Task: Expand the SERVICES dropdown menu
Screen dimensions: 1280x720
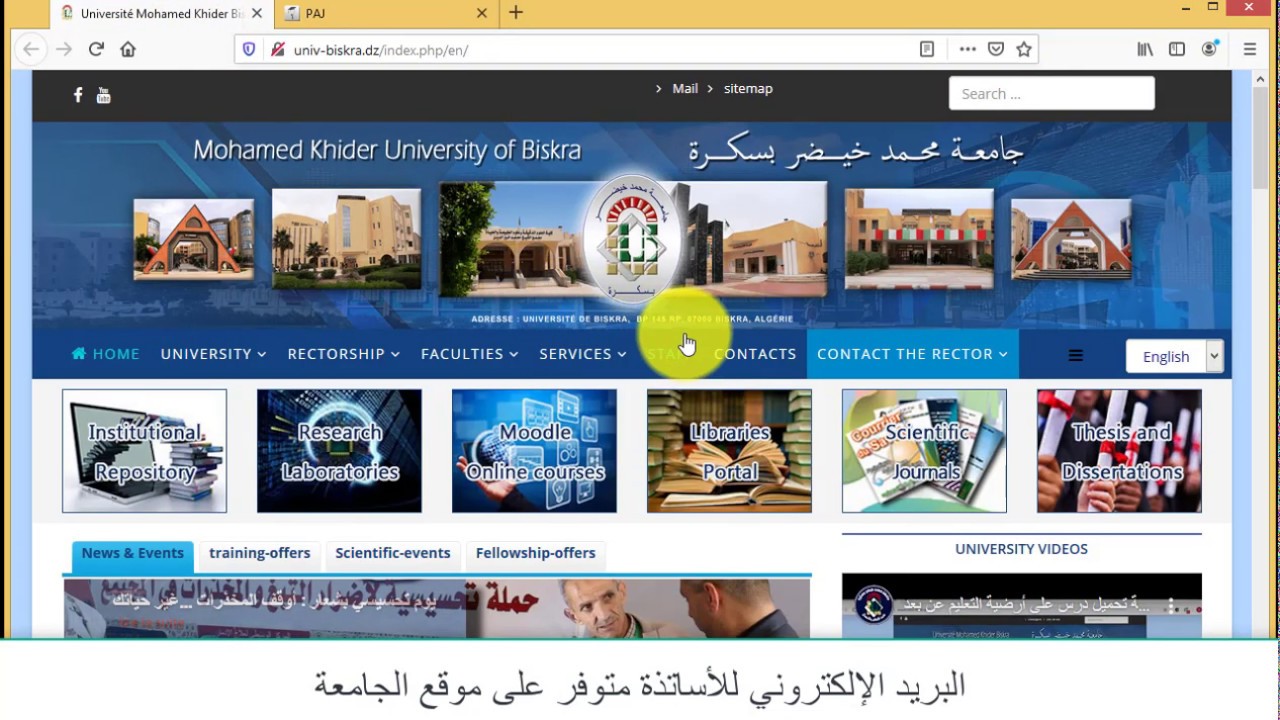Action: [583, 354]
